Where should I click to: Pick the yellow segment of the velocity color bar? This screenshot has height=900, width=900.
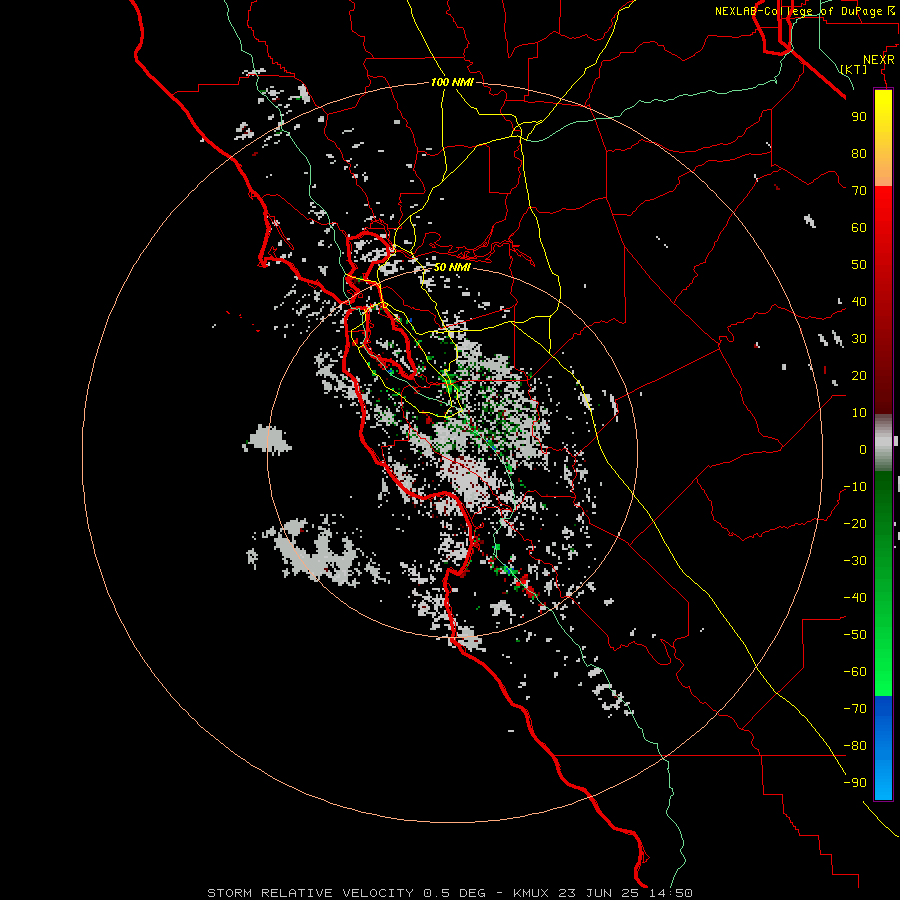(883, 138)
